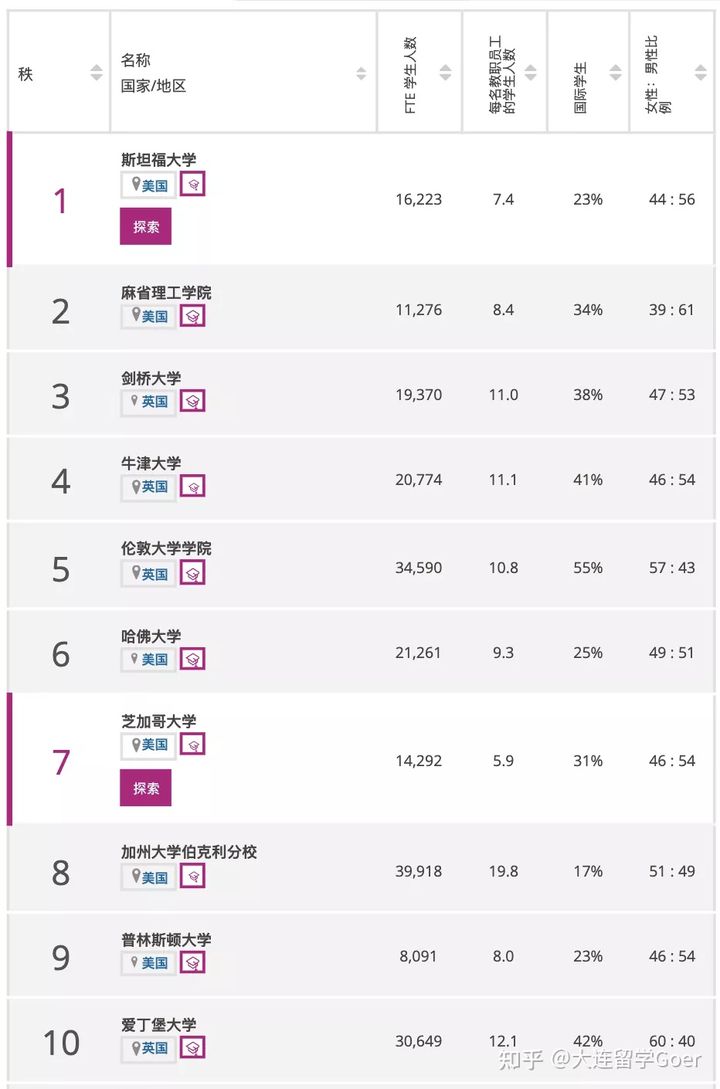Click graduation cap icon for 麻省理工学院
Screen dimensions: 720x1089
click(192, 316)
